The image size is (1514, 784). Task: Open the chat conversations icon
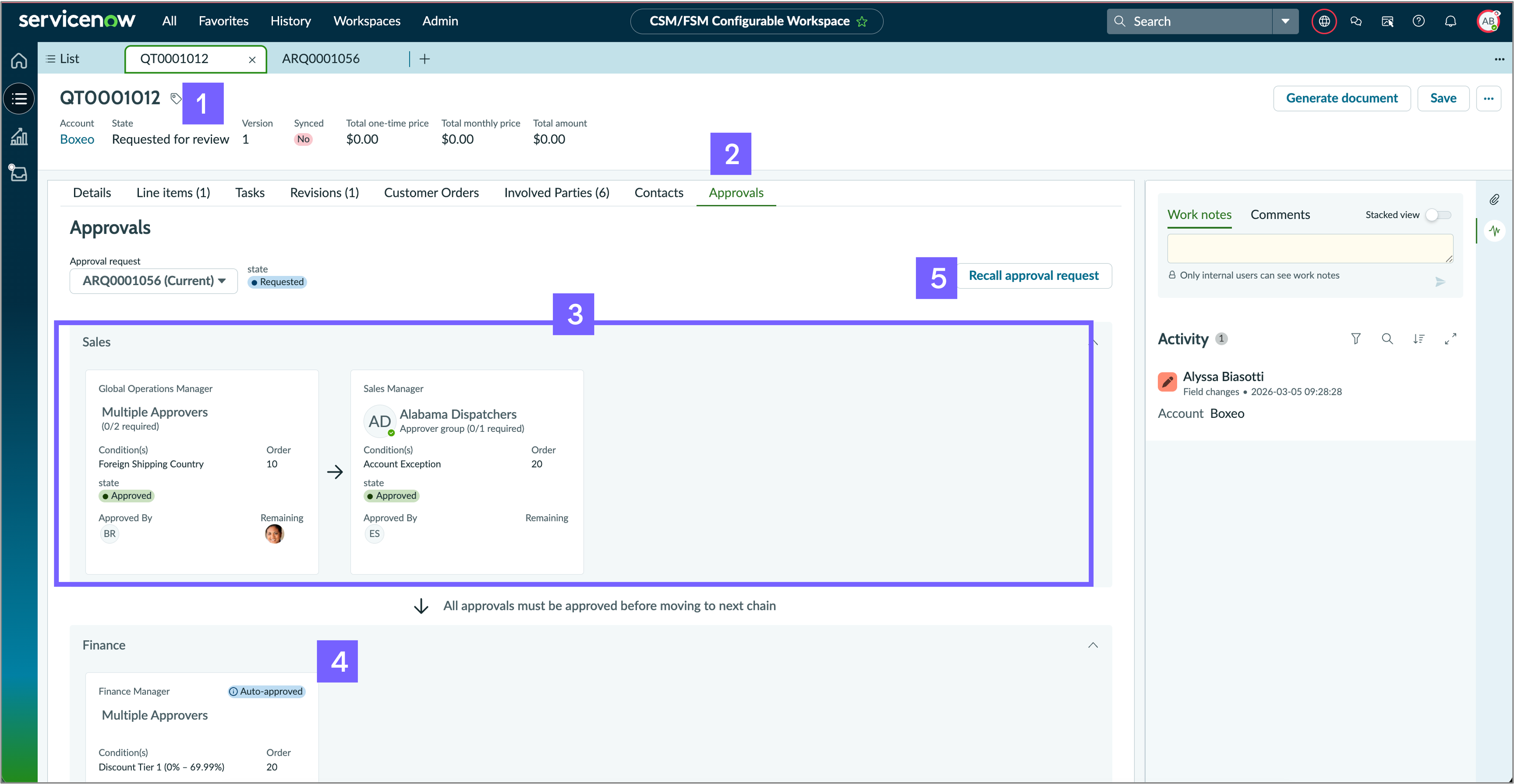coord(1356,22)
